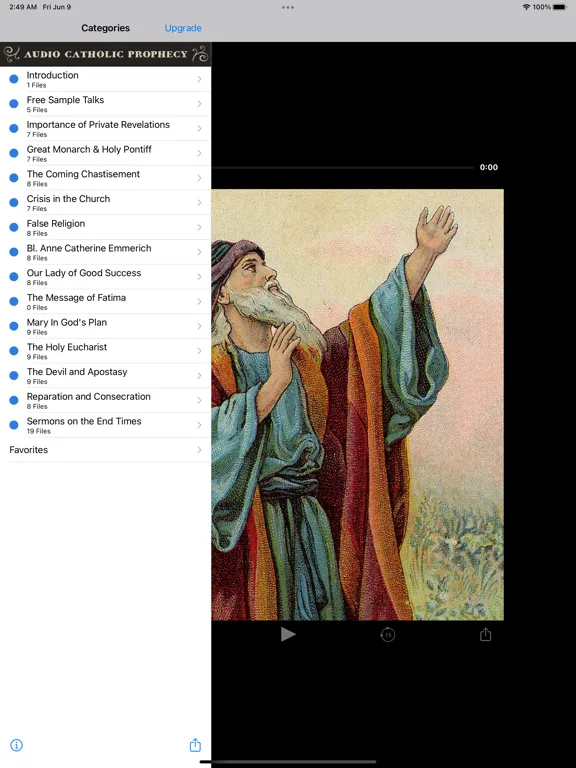
Task: Select The Devil and Apostasy category
Action: click(105, 375)
